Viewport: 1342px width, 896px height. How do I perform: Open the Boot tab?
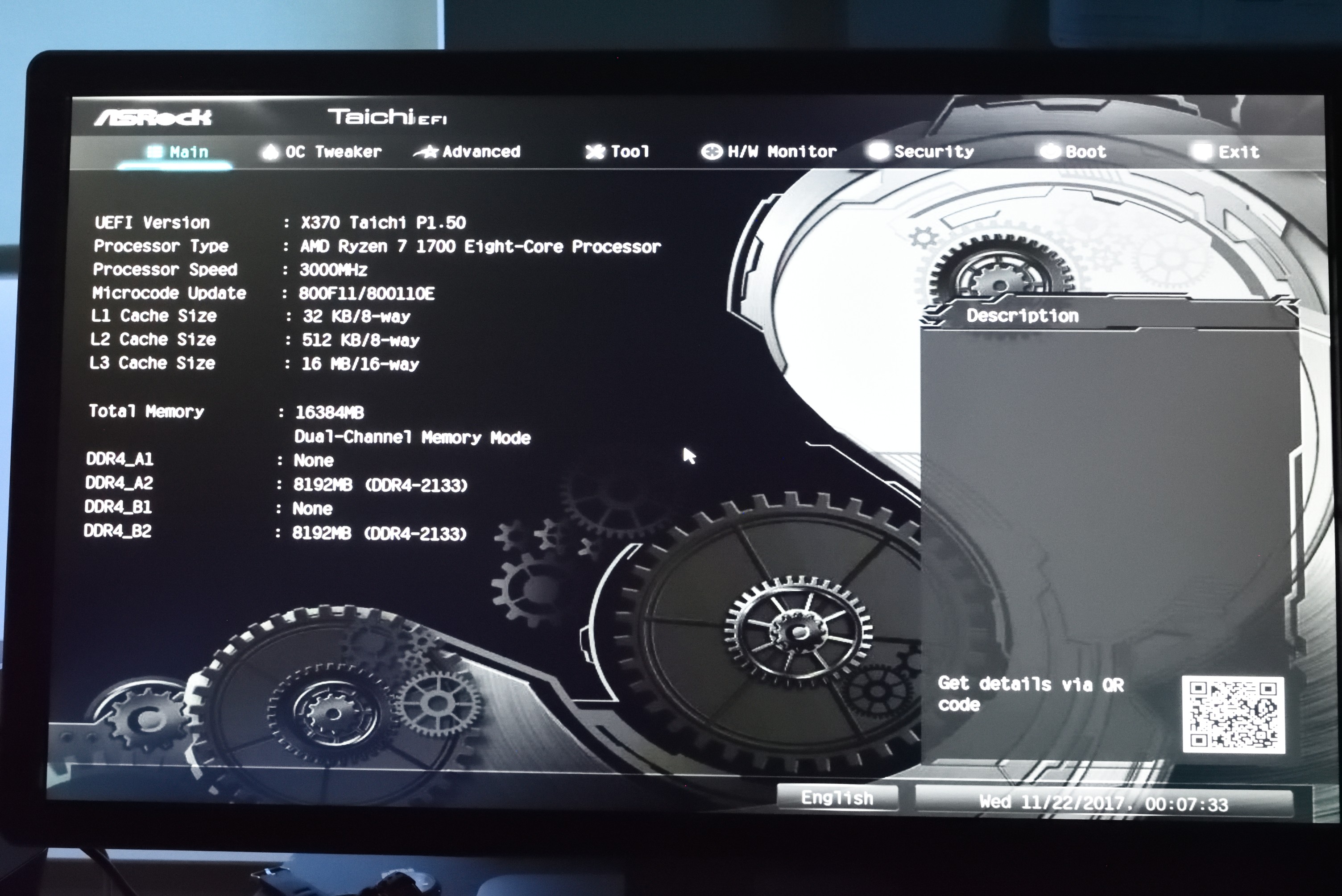click(1084, 151)
